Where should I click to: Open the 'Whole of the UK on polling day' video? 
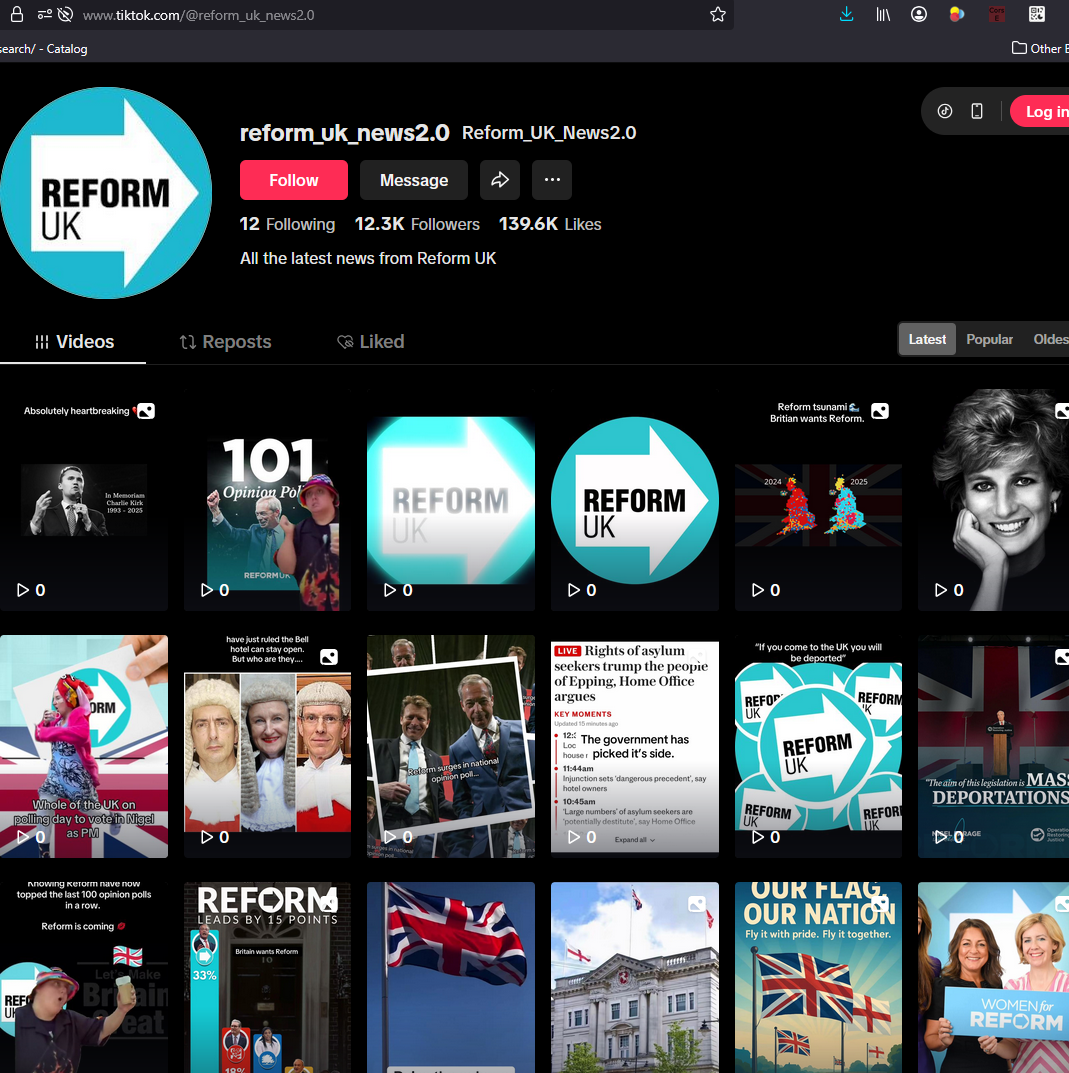[83, 746]
